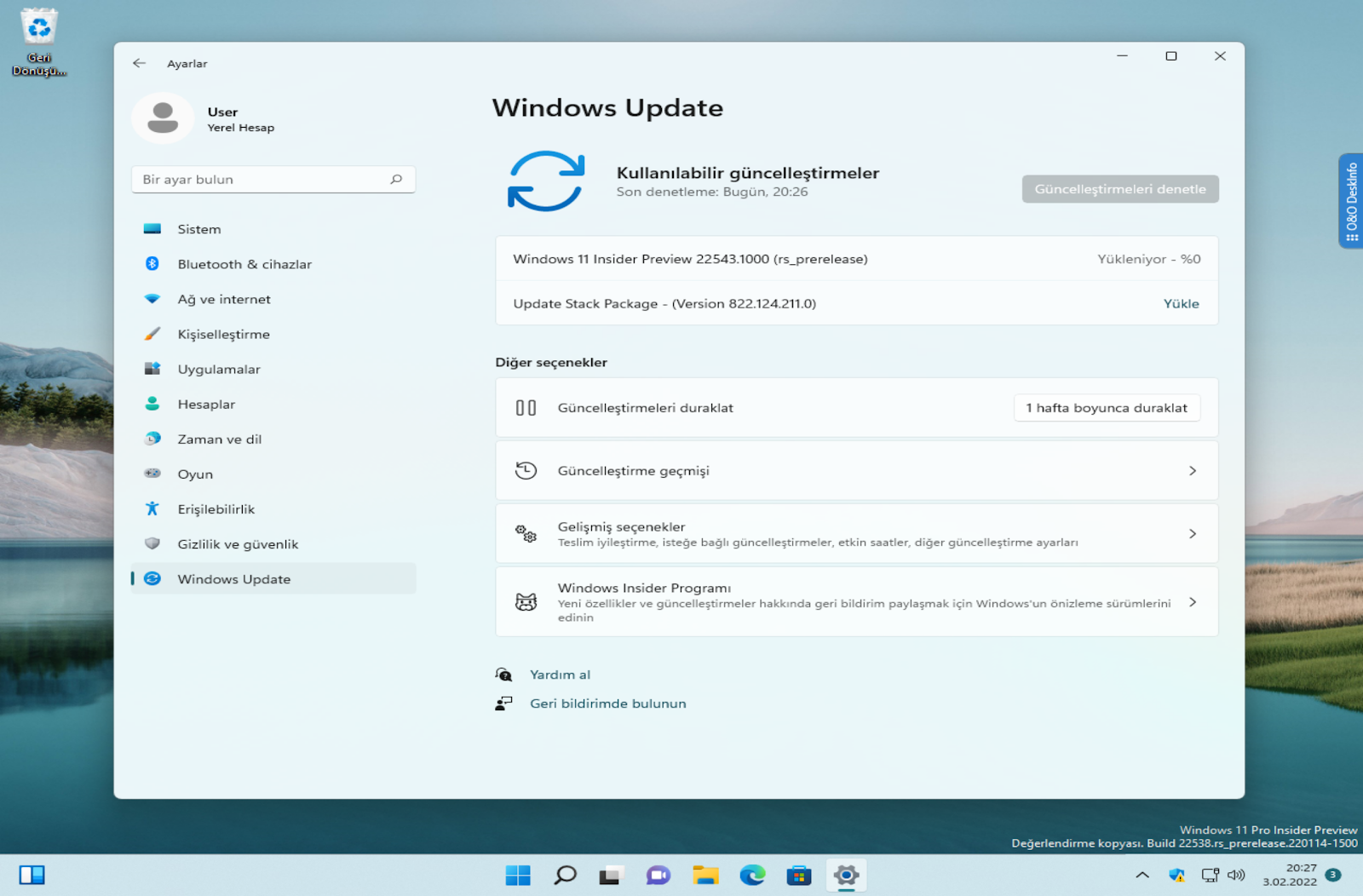Click the Güncelleştirmeleri denetle button
Screen dimensions: 1363x896
pos(1120,189)
